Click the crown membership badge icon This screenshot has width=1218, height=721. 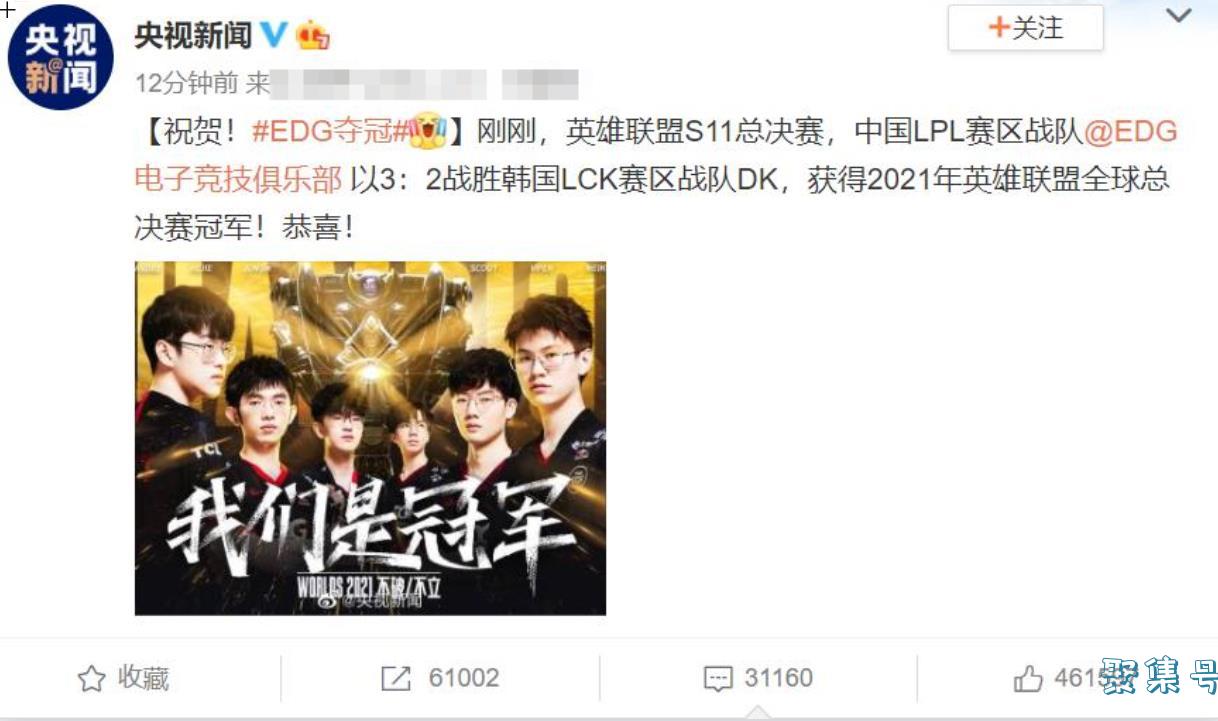(312, 35)
